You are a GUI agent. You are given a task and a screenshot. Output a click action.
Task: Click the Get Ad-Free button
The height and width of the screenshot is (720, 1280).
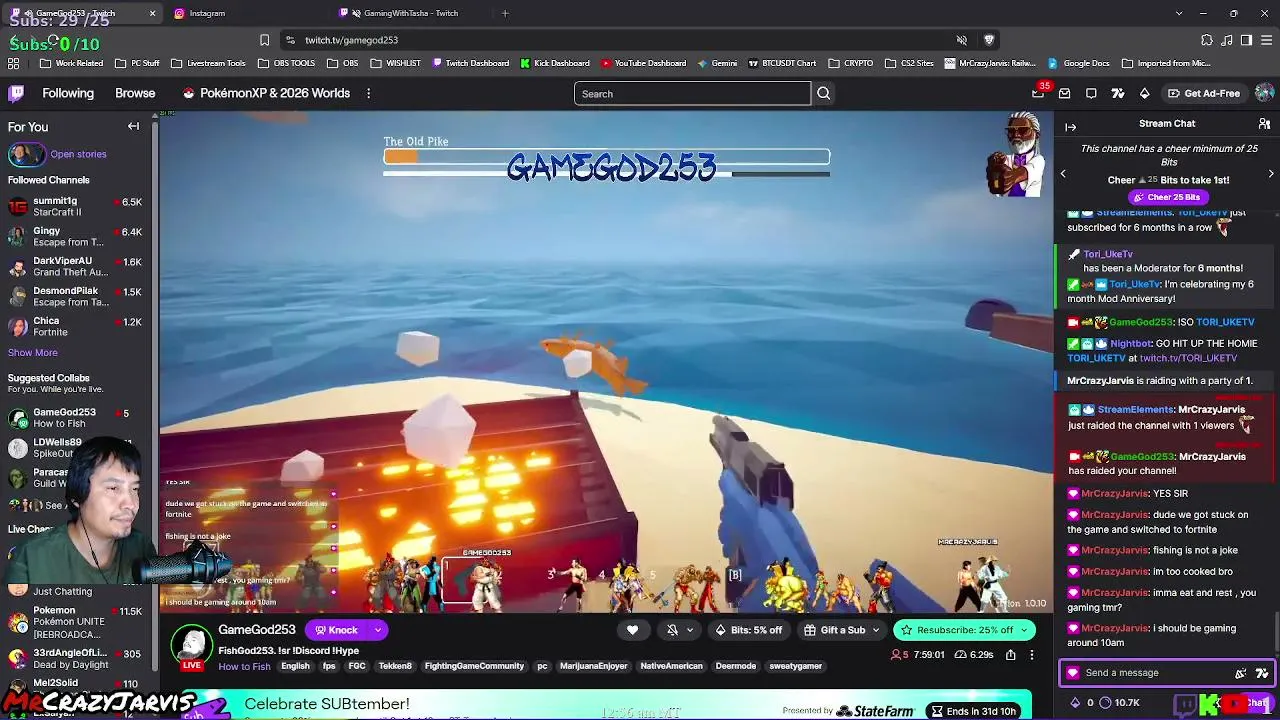(1203, 93)
